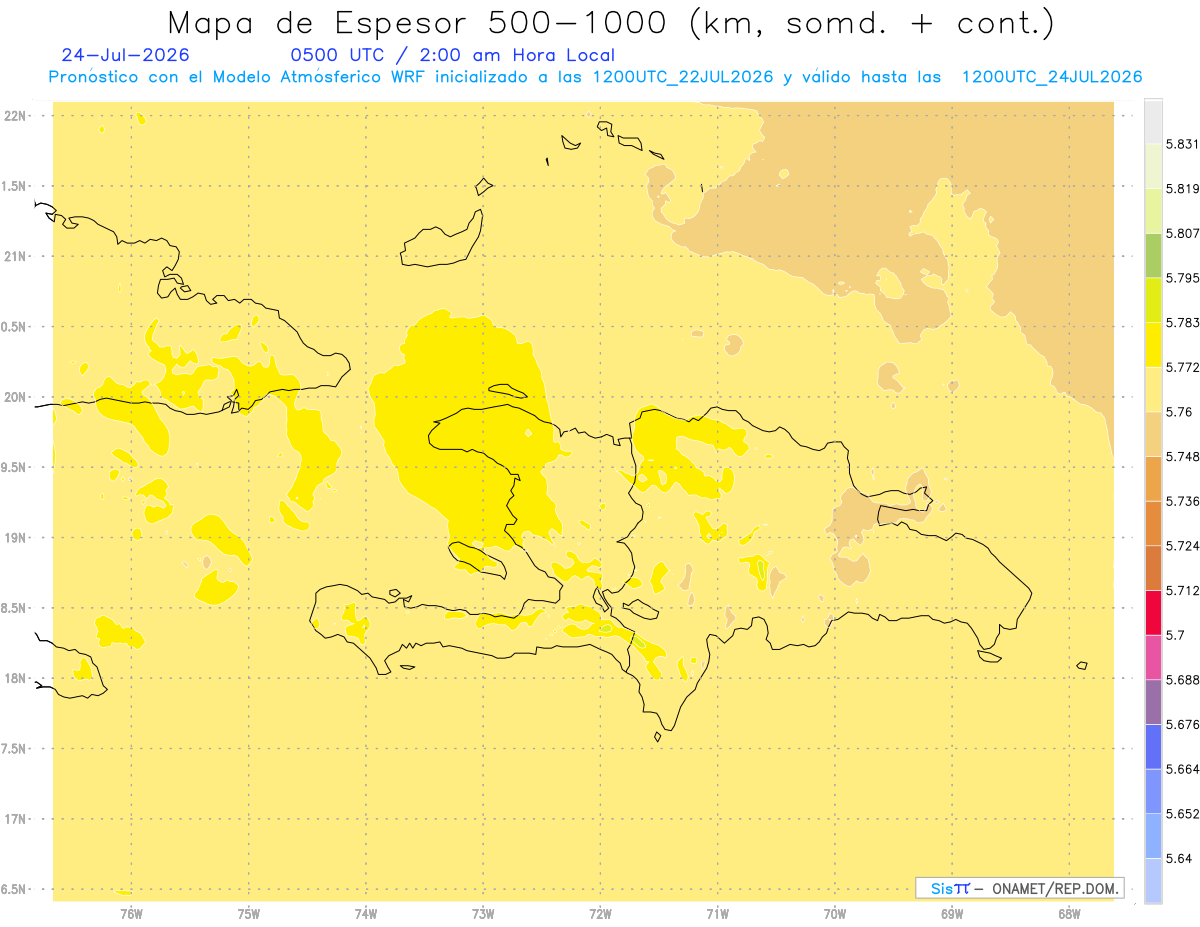Click the 73W longitude label
Screen dimensions: 1200x927
click(483, 914)
